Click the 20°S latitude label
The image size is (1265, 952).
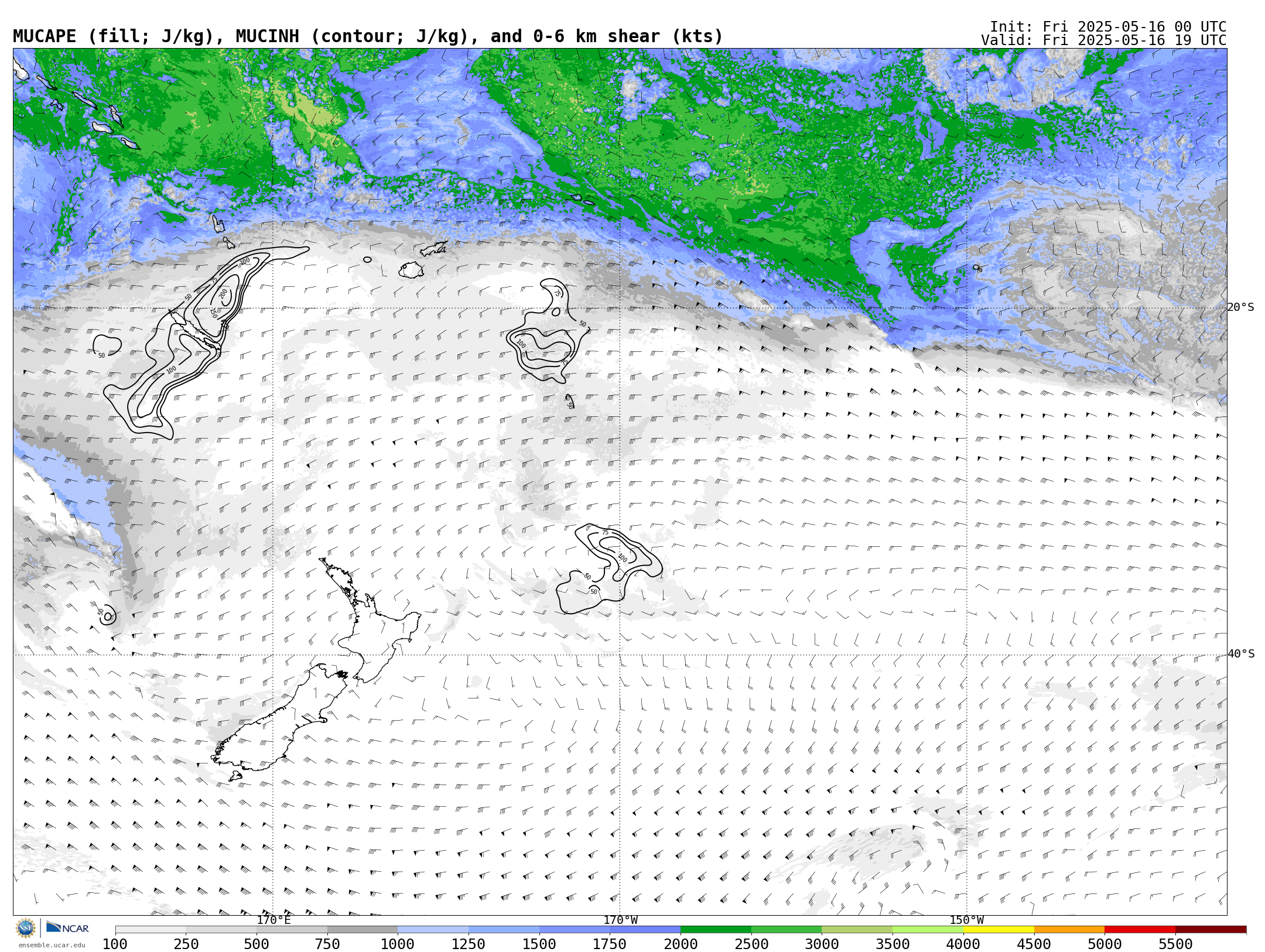(x=1240, y=307)
